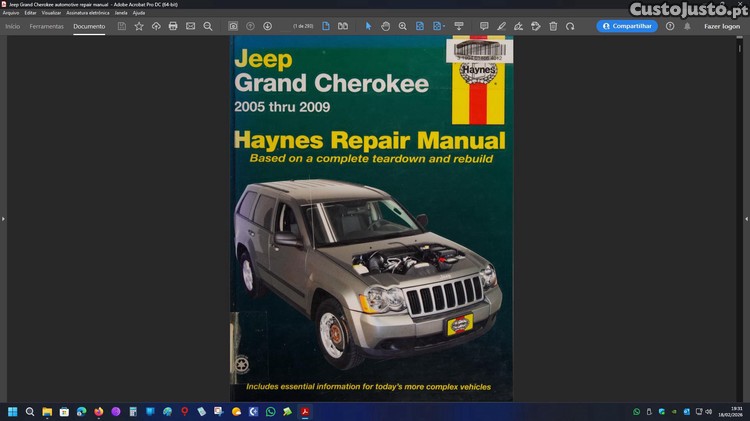Click the Delete trash icon
This screenshot has height=421, width=750.
point(553,26)
